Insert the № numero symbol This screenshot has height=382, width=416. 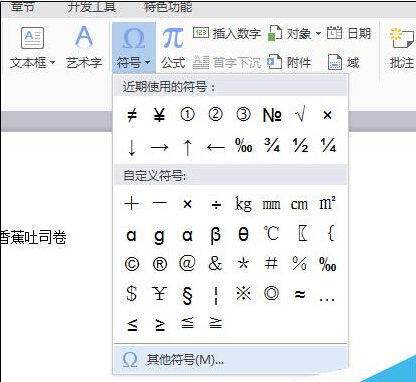[x=272, y=115]
